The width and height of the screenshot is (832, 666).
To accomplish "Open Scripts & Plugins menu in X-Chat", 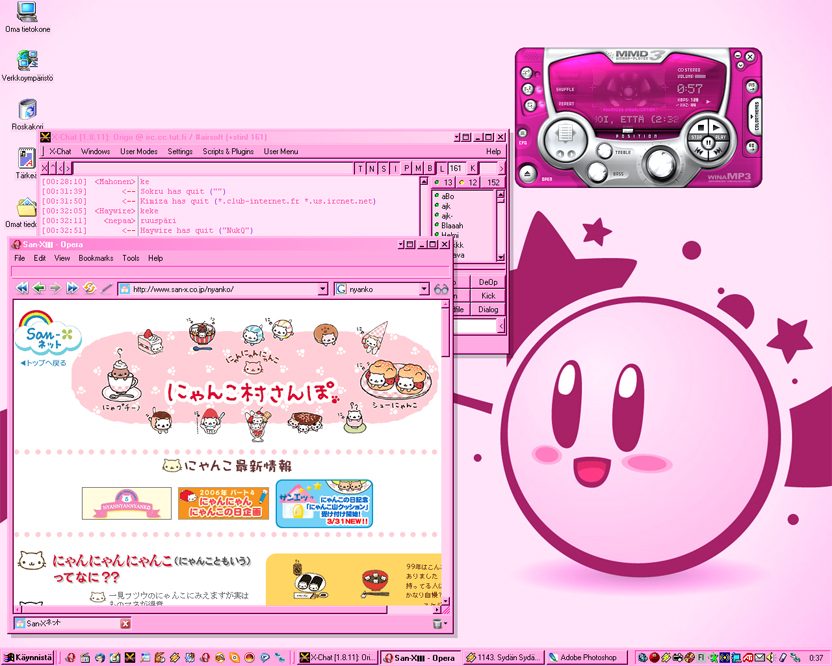I will pos(228,151).
